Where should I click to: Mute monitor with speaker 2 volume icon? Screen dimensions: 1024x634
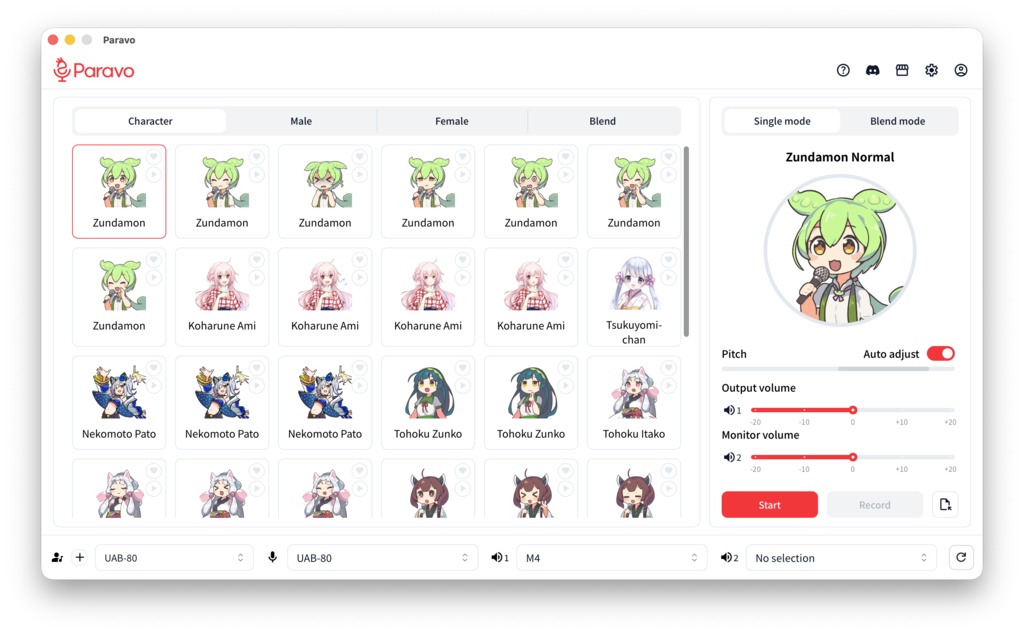[x=732, y=457]
